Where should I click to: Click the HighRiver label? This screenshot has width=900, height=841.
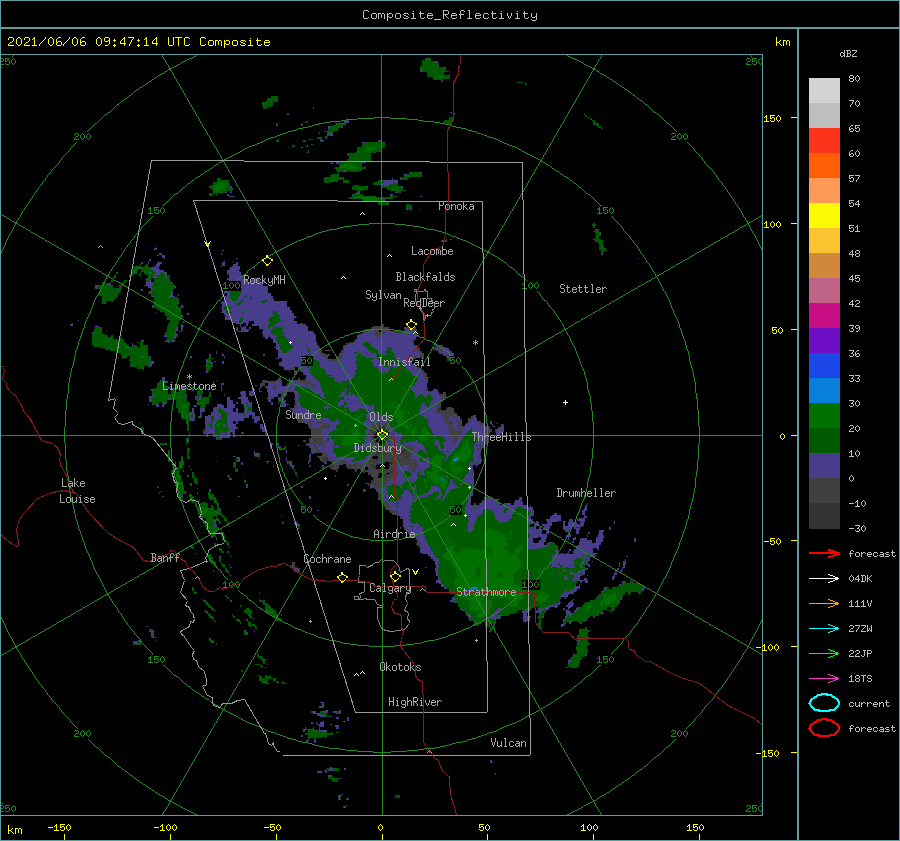pos(415,702)
